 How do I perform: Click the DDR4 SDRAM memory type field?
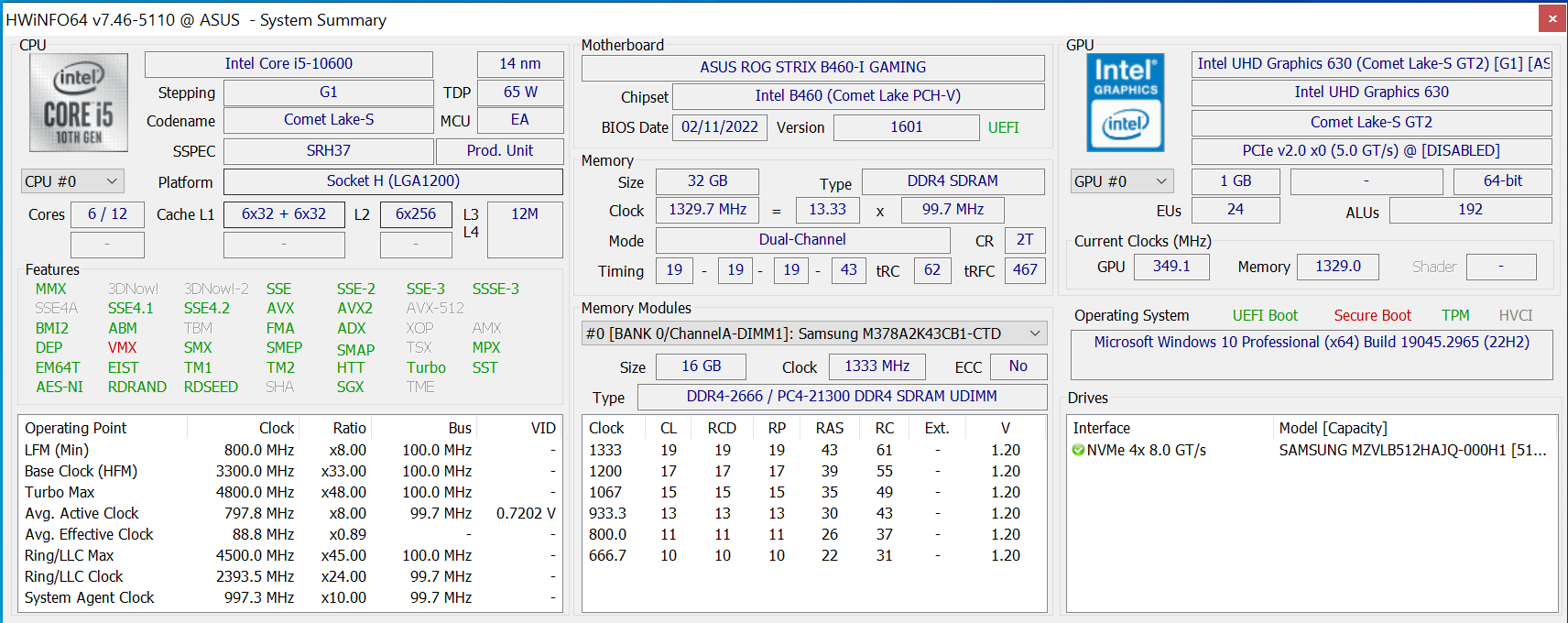pyautogui.click(x=953, y=181)
